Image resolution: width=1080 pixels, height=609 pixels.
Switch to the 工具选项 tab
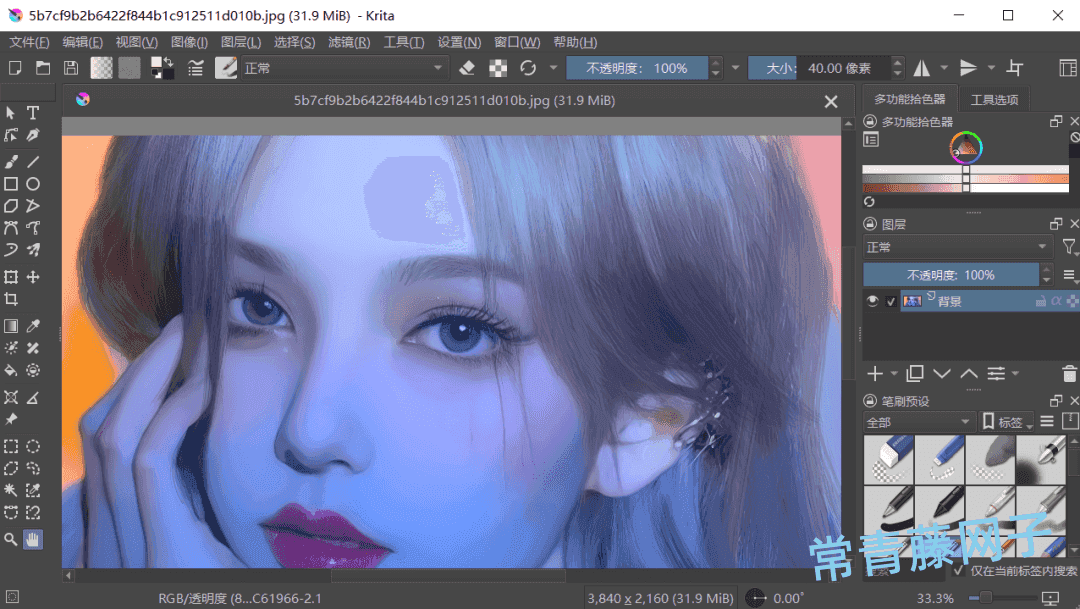[x=994, y=100]
